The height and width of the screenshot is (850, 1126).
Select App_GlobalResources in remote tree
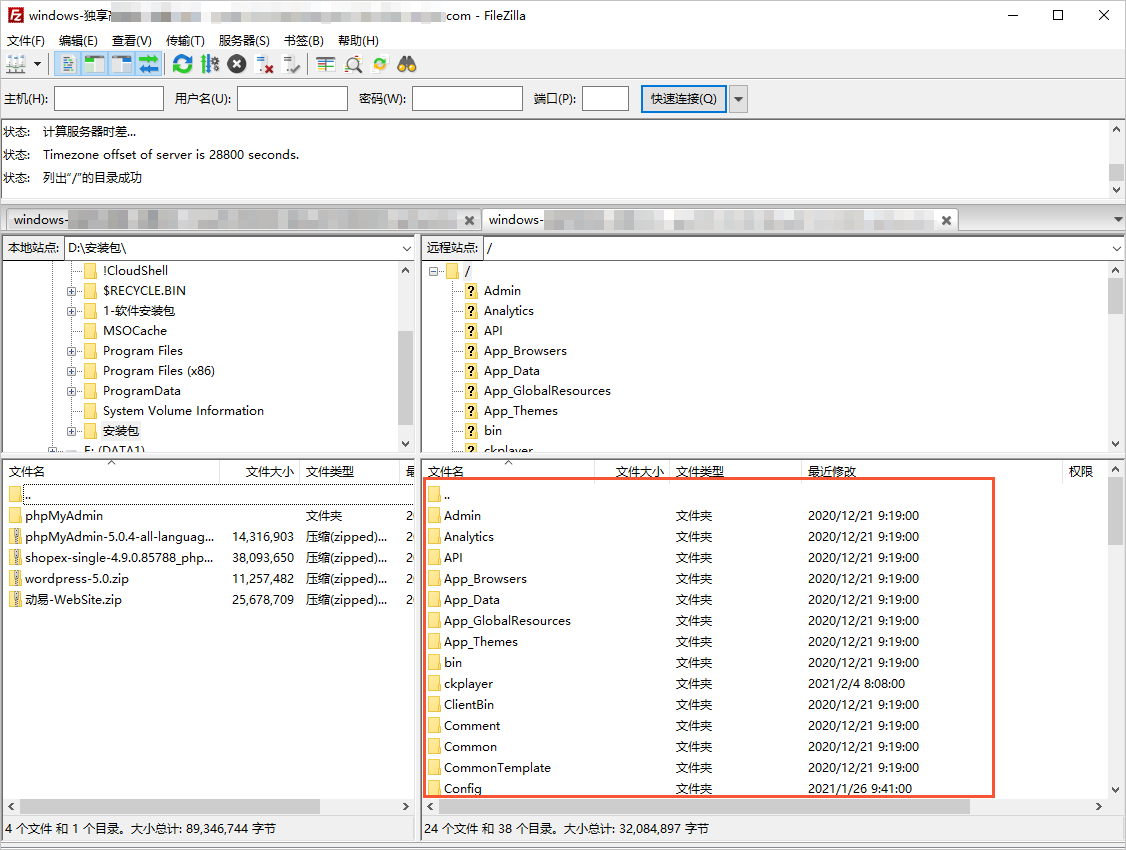tap(546, 391)
